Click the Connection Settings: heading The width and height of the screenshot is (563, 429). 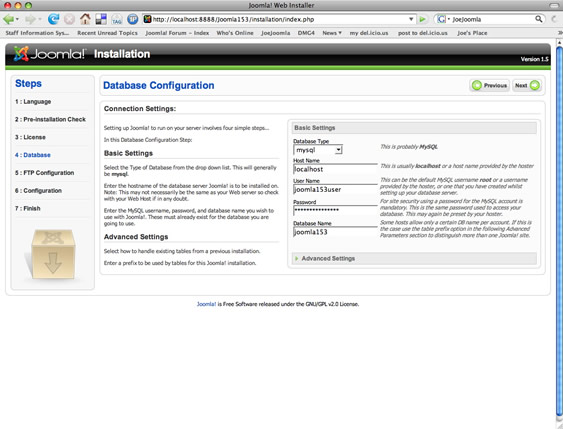click(140, 109)
